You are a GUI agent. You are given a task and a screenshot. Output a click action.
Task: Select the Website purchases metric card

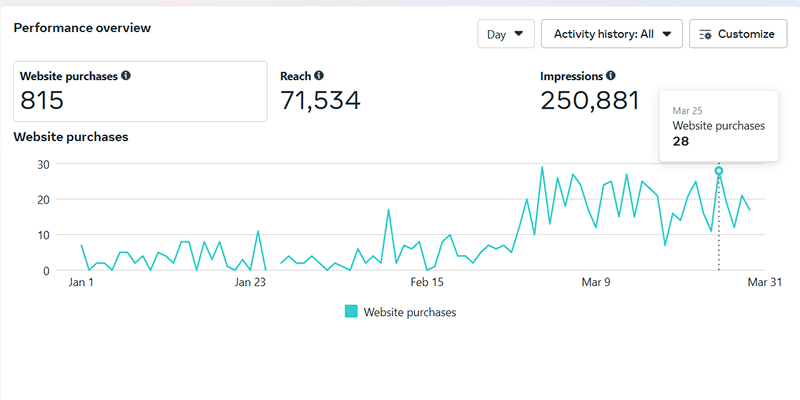pyautogui.click(x=140, y=91)
